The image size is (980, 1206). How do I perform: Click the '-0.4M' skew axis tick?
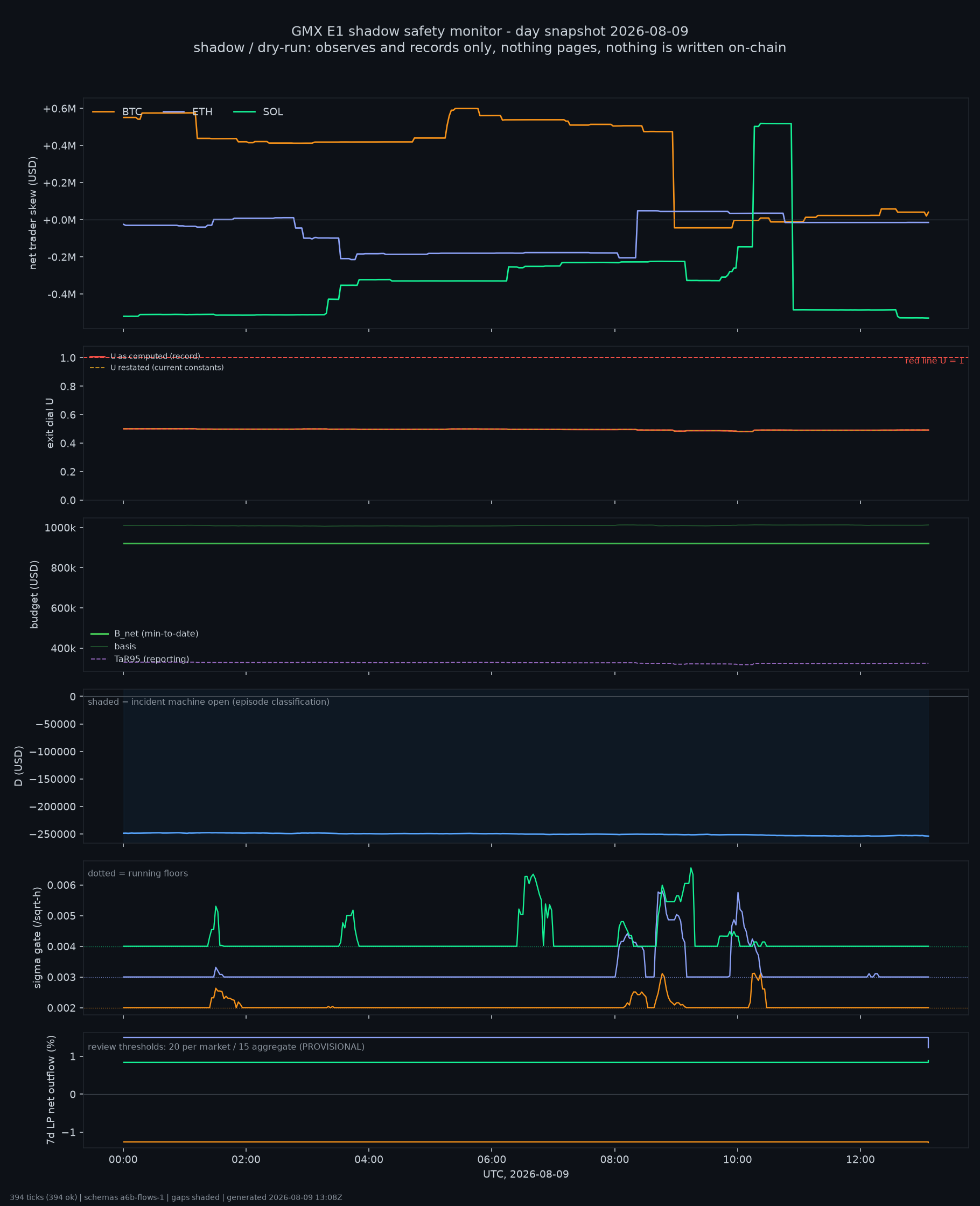(x=61, y=294)
